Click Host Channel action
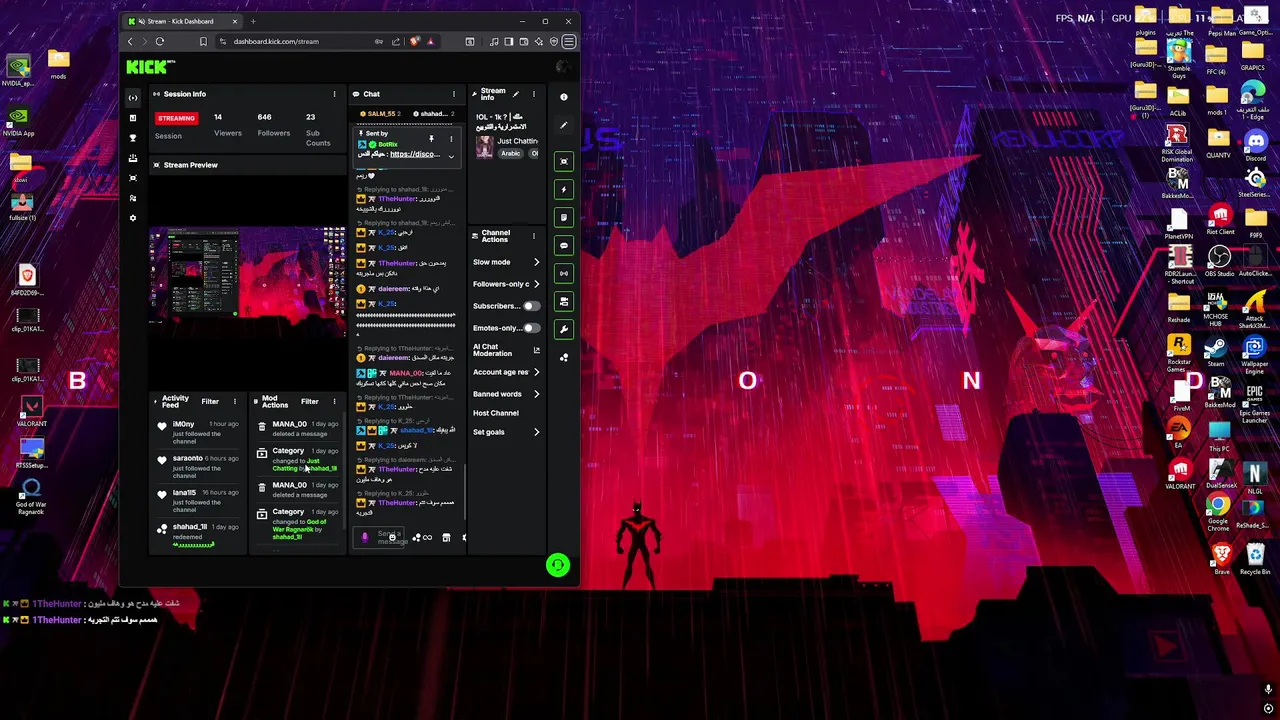This screenshot has width=1280, height=720. (x=496, y=413)
